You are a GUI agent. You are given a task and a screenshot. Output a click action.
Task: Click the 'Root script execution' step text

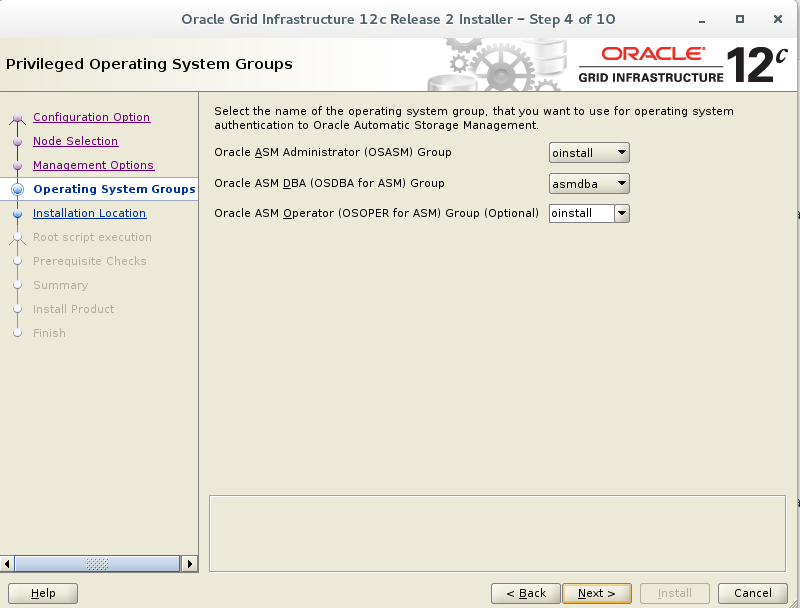coord(92,237)
